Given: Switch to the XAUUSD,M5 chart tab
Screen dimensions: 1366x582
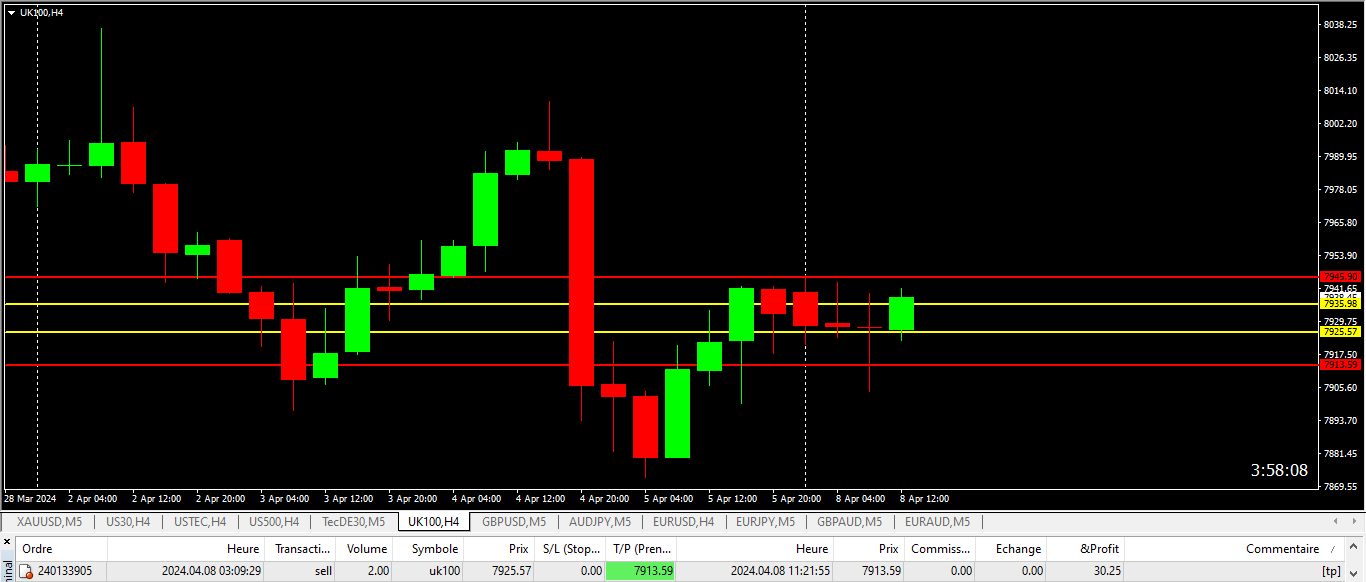Looking at the screenshot, I should [50, 522].
